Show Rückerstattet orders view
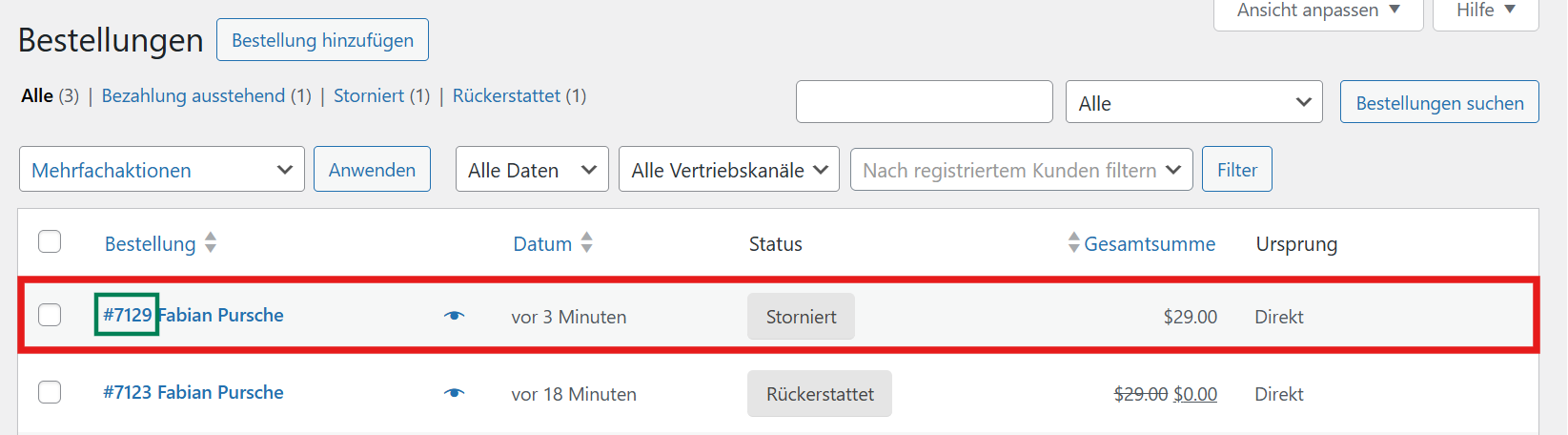This screenshot has width=1568, height=435. (x=506, y=95)
